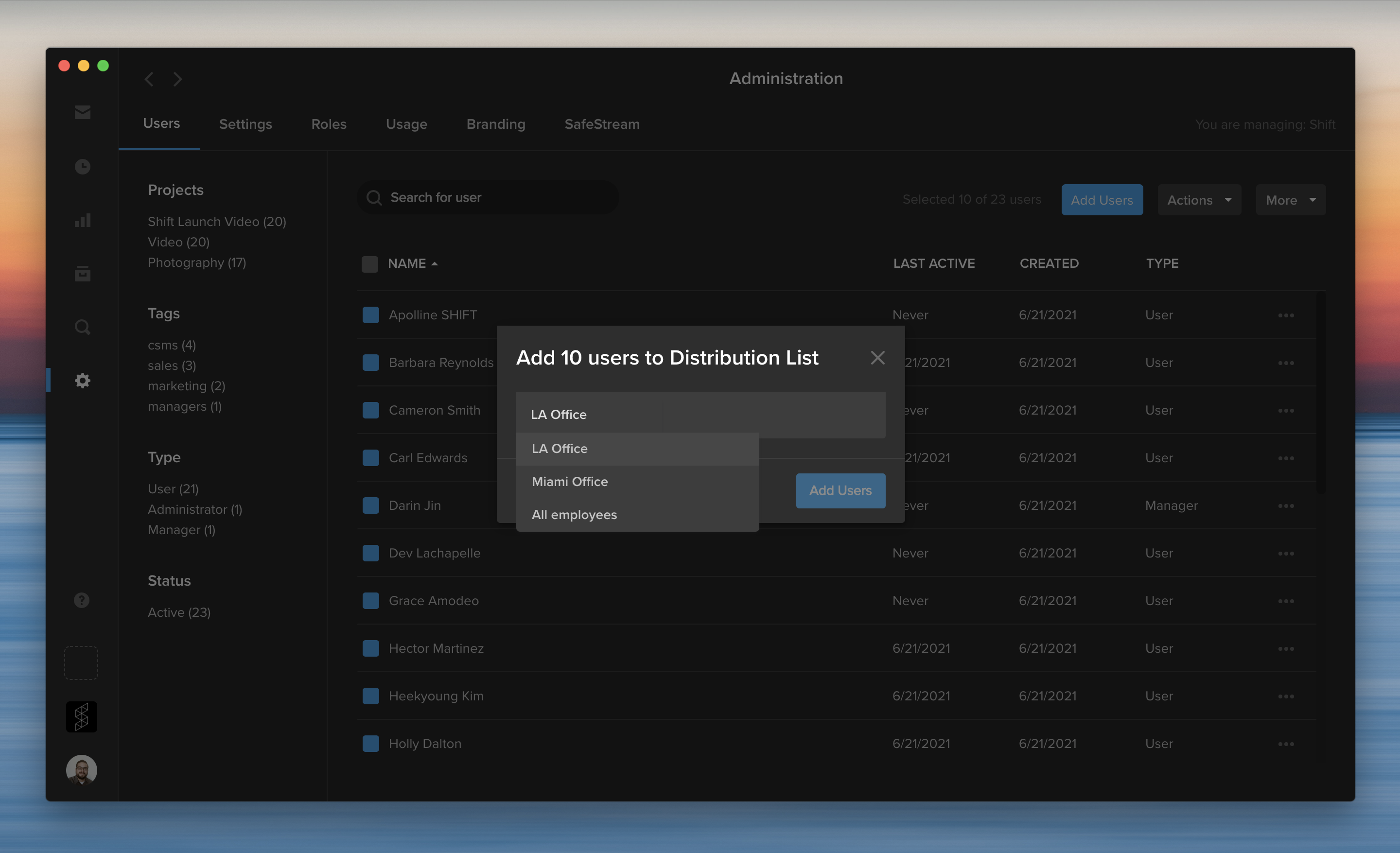Click the SHIFT logo icon near sidebar bottom
Screen dimensions: 1400x853
pyautogui.click(x=81, y=716)
